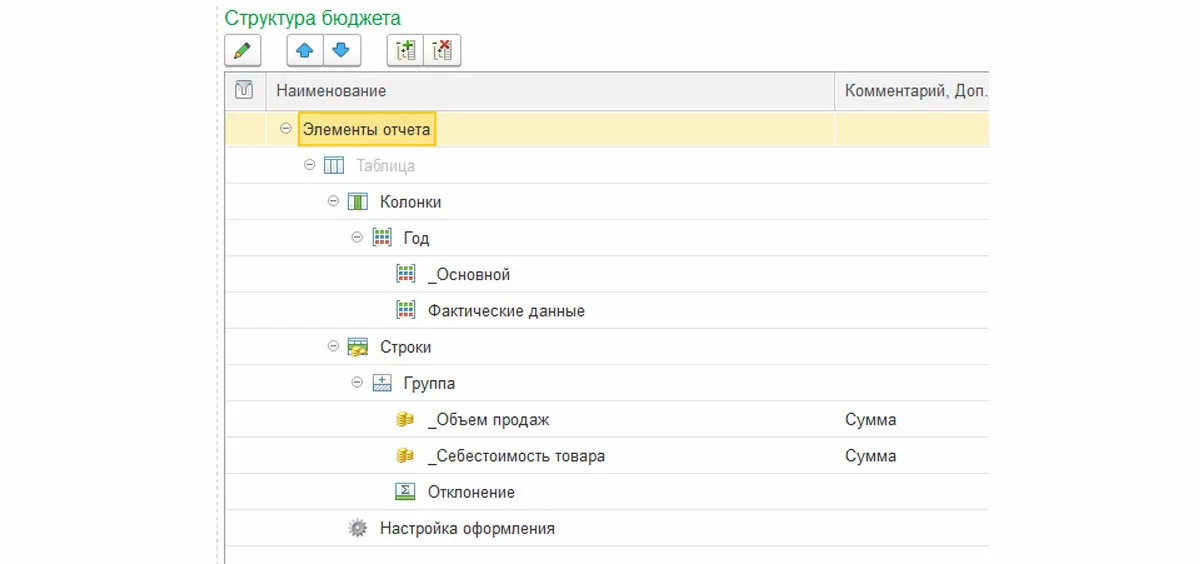Screen dimensions: 1200x564
Task: Click the pencil edit button
Action: (242, 50)
